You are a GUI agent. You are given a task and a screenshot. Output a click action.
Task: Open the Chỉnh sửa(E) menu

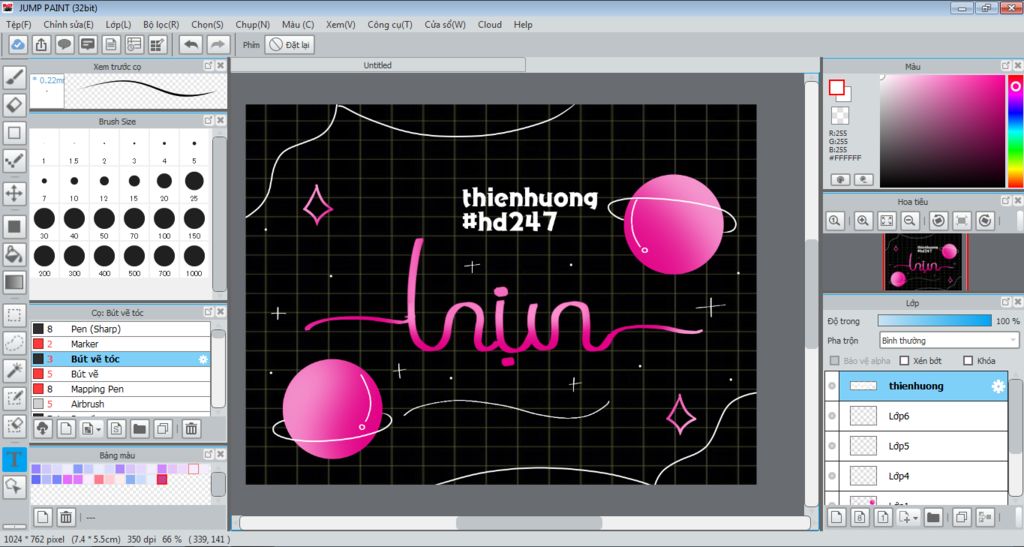68,24
